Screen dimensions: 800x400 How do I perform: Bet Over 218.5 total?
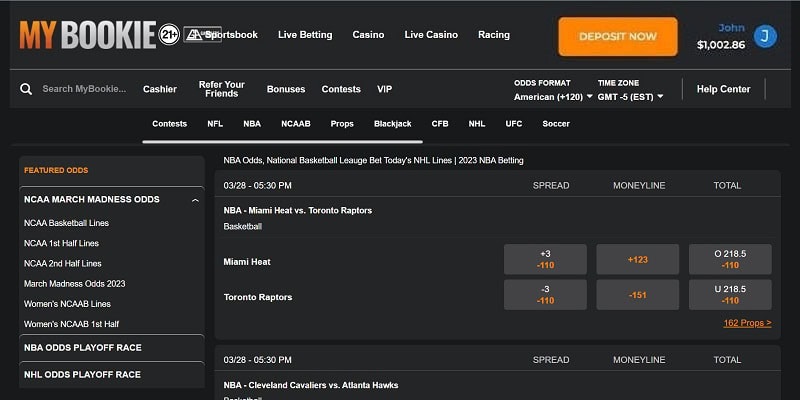coord(730,259)
